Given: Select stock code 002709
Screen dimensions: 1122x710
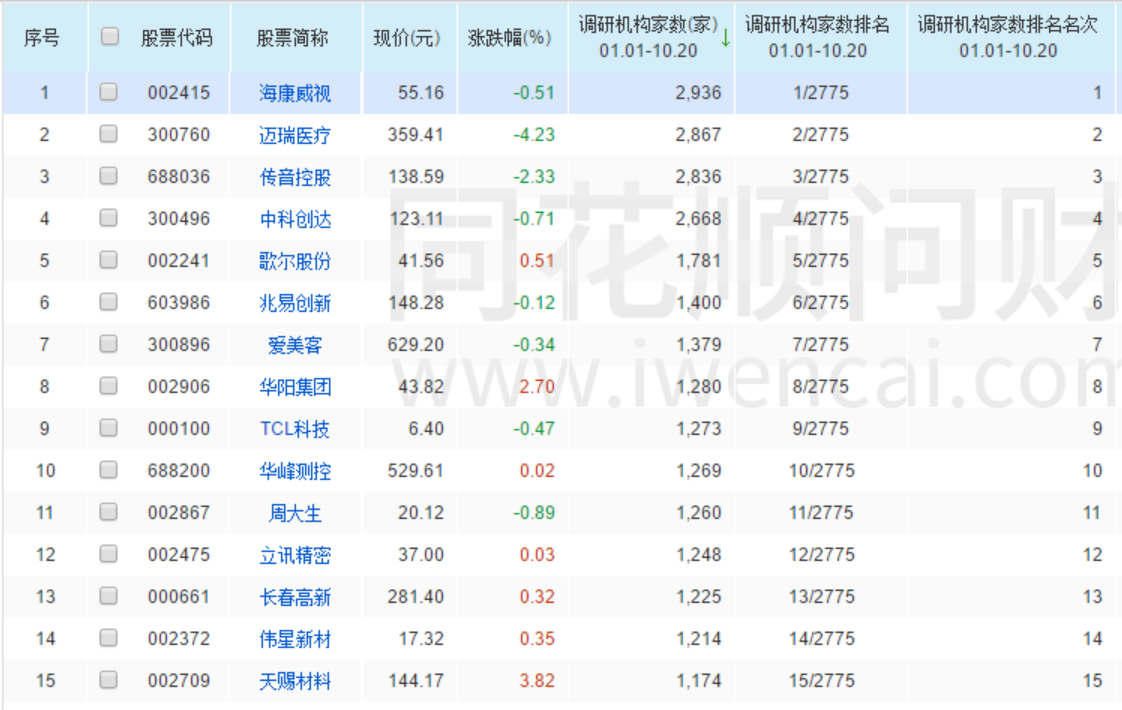Looking at the screenshot, I should [x=179, y=681].
